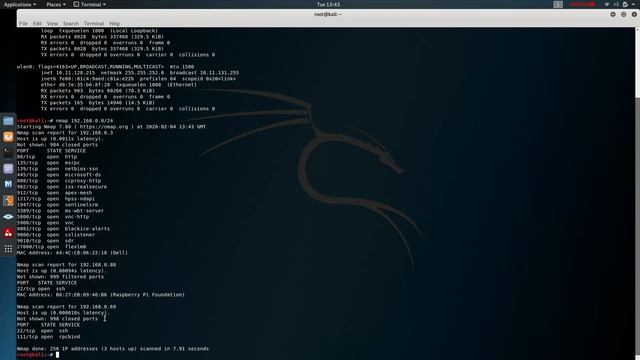Viewport: 640px width, 360px height.
Task: Close the root@kali terminal window
Action: (x=634, y=14)
